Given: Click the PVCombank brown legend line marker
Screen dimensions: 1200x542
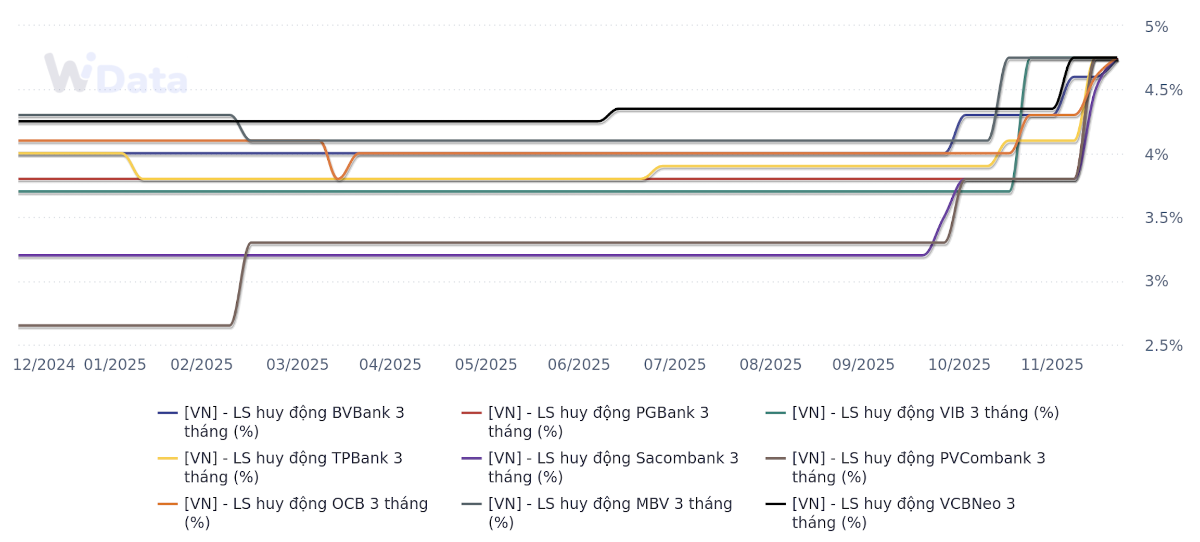Looking at the screenshot, I should click(x=776, y=458).
